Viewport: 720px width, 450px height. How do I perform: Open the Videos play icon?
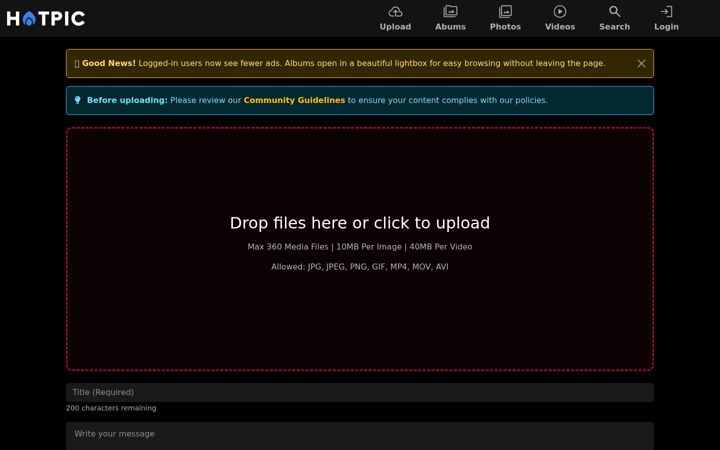[560, 11]
